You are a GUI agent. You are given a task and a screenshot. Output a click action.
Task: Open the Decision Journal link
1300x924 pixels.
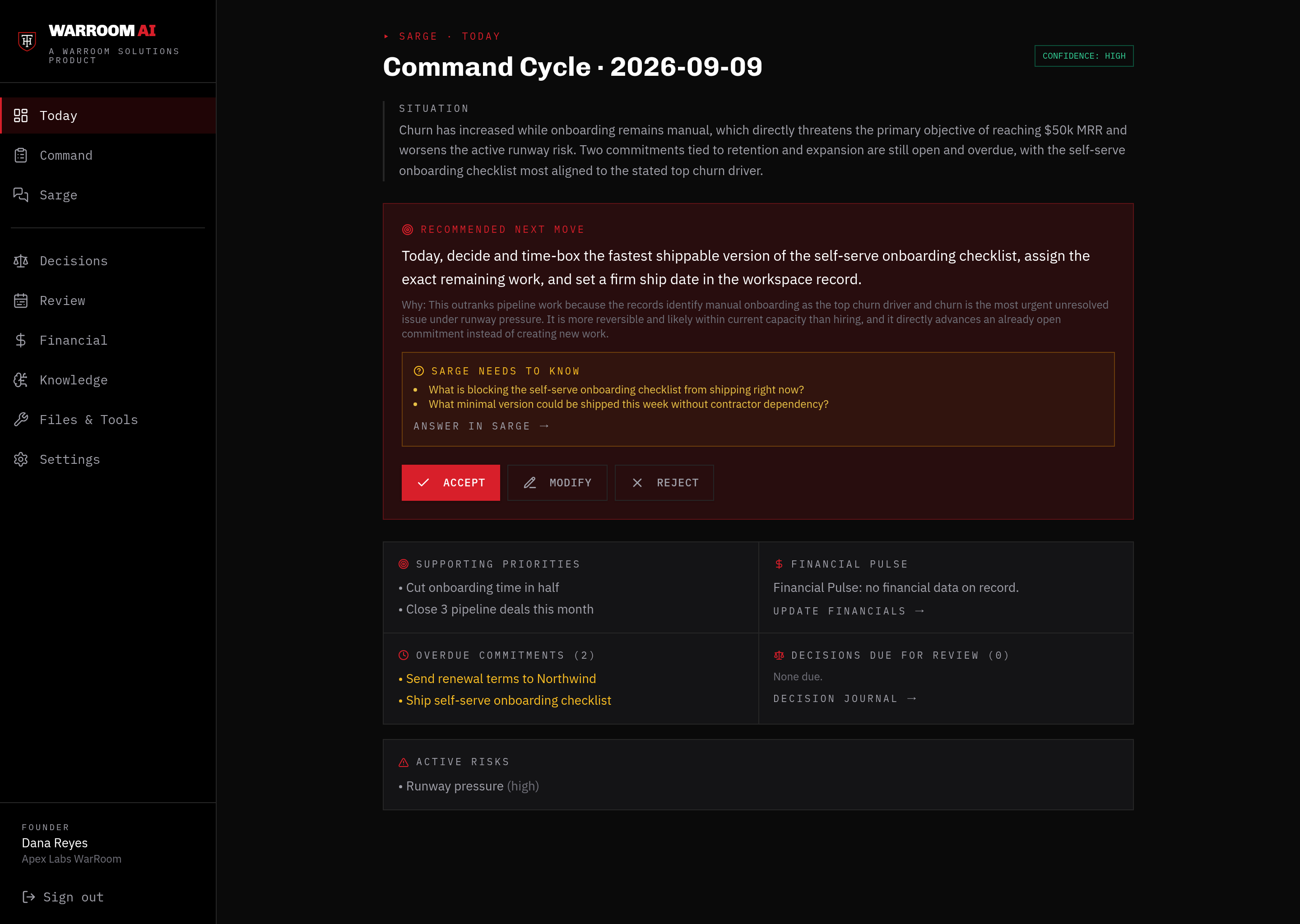point(845,699)
